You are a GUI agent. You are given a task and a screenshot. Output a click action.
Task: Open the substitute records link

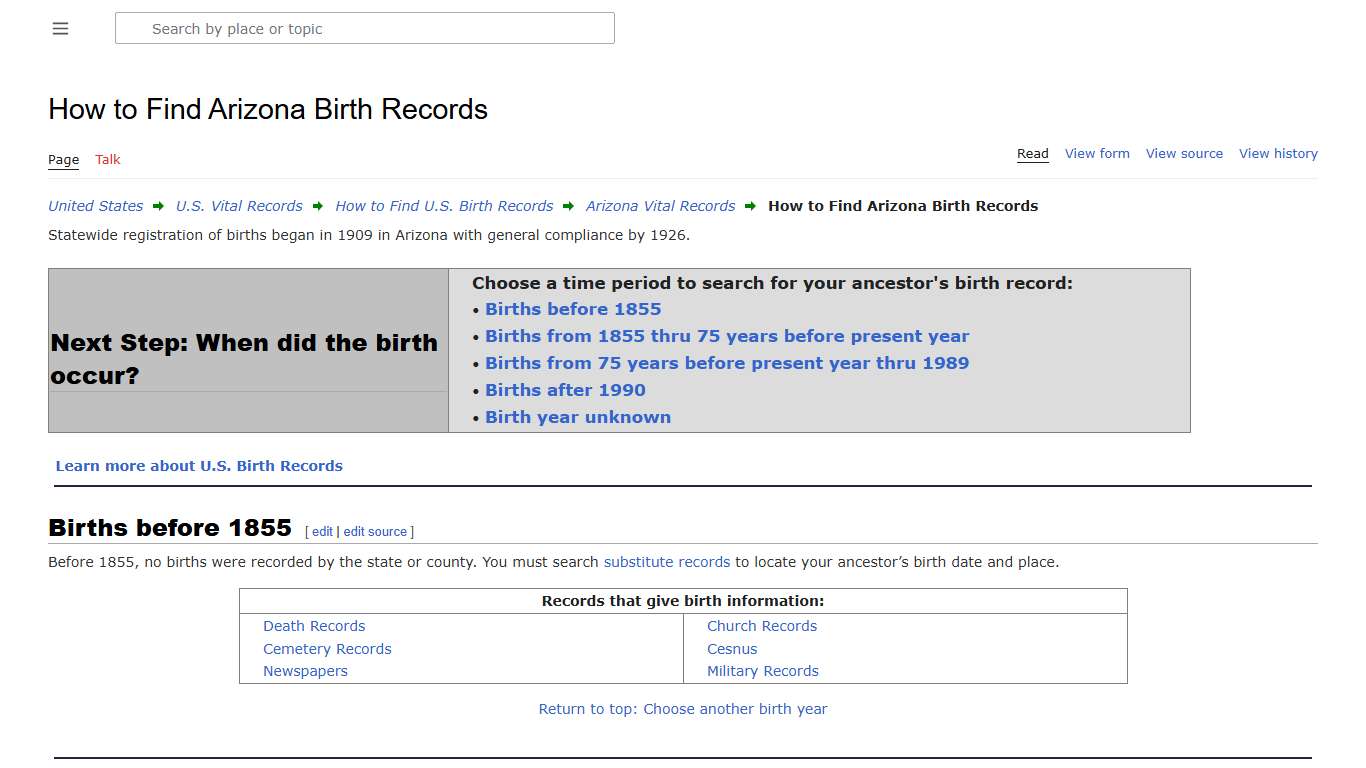[666, 561]
